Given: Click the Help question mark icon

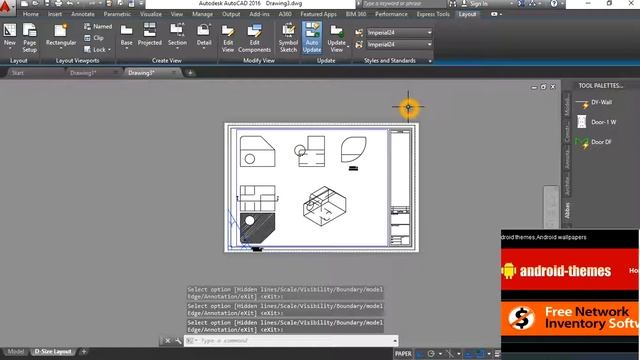Looking at the screenshot, I should point(553,4).
